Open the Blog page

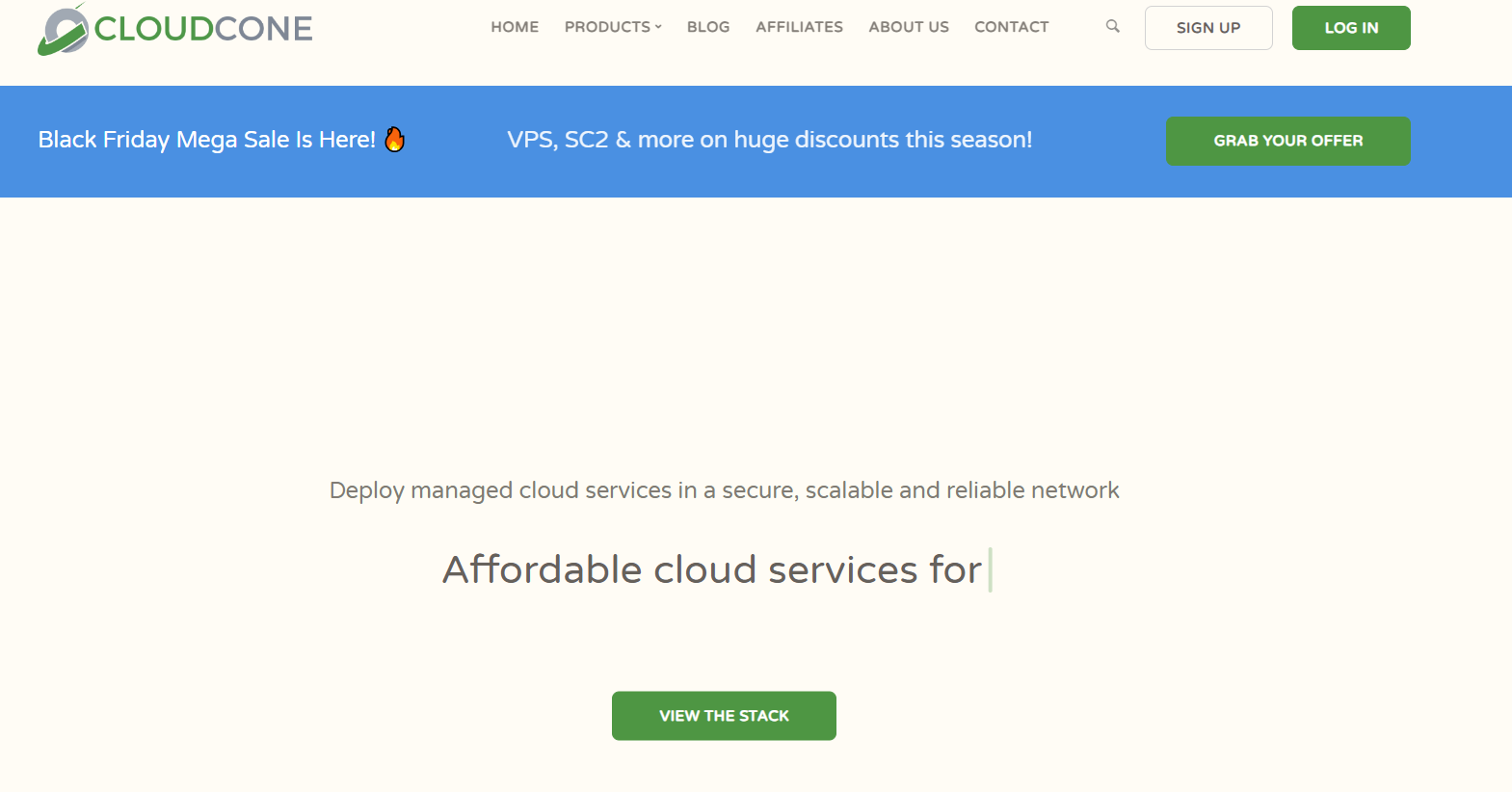(x=708, y=27)
